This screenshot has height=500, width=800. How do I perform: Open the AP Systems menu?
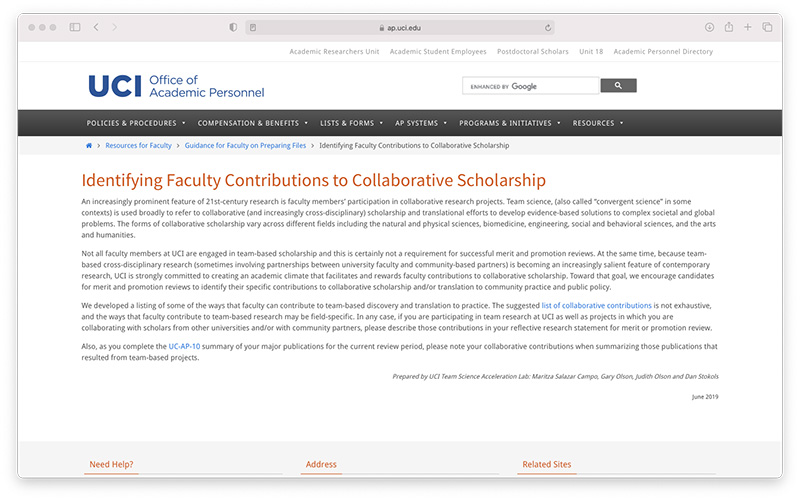[420, 123]
